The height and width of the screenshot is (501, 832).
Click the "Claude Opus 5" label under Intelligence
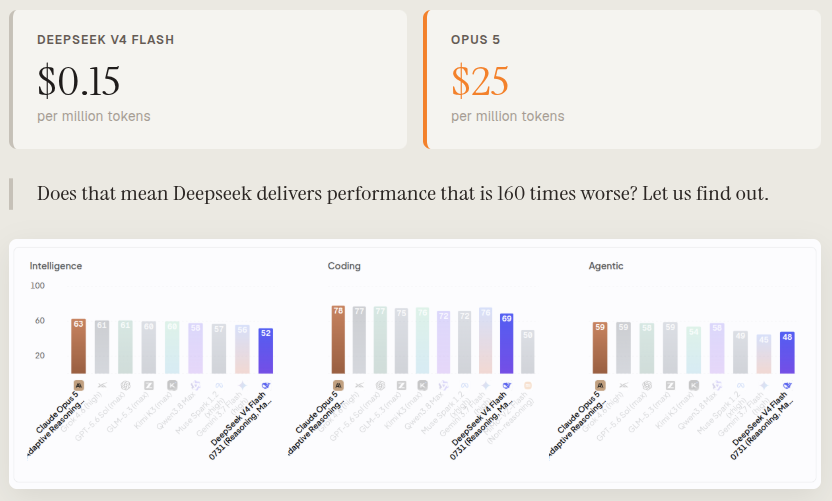pos(57,413)
